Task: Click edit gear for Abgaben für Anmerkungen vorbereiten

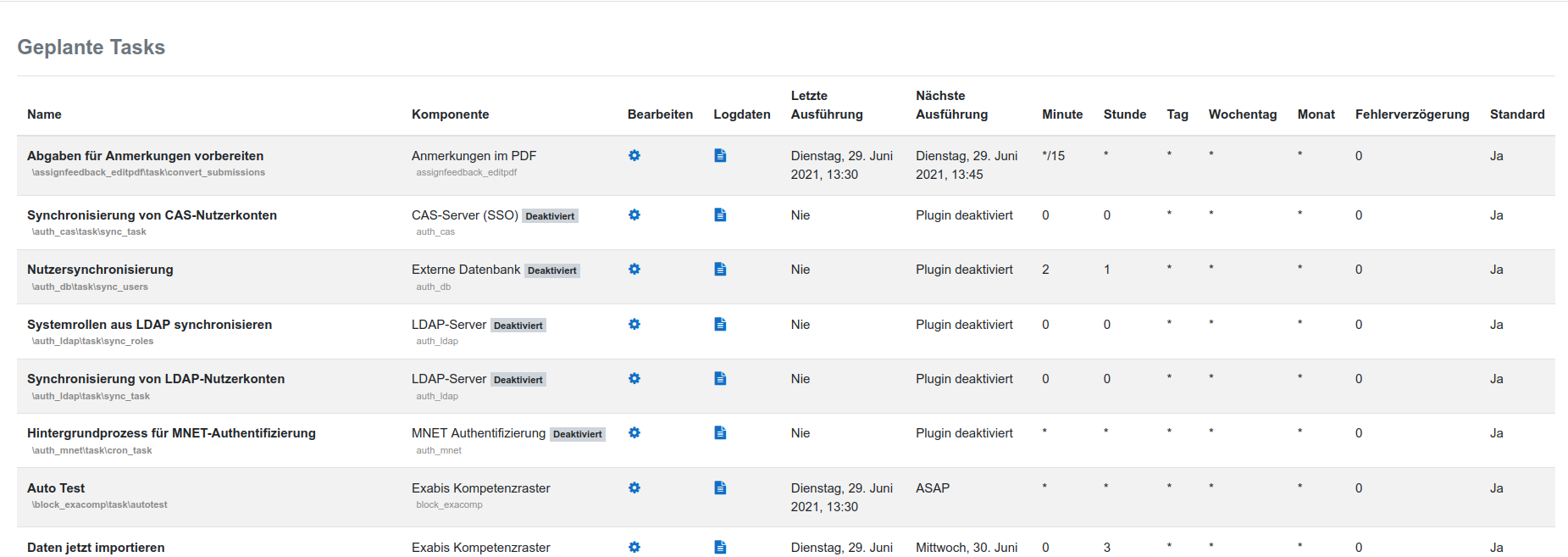Action: click(634, 156)
